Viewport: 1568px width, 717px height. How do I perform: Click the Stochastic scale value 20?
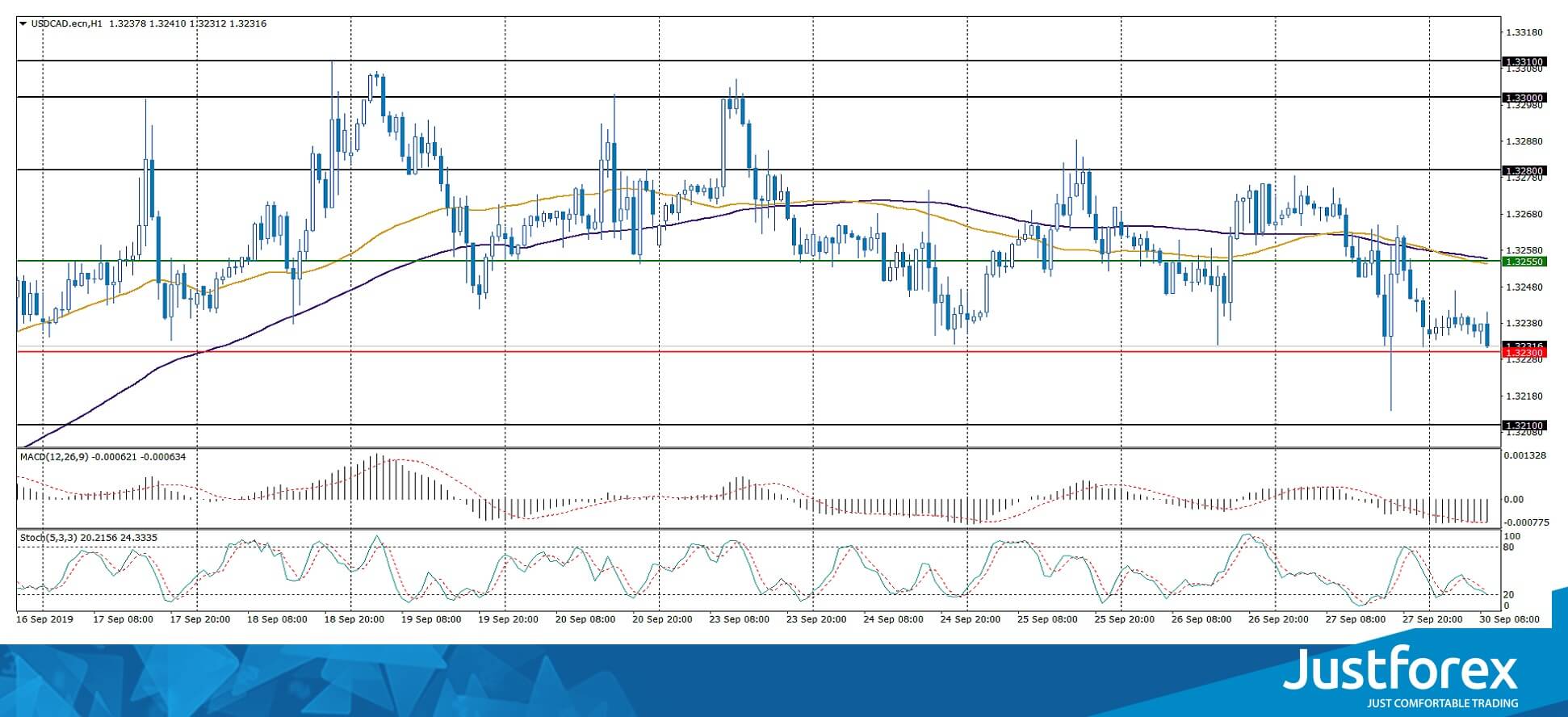[x=1509, y=595]
